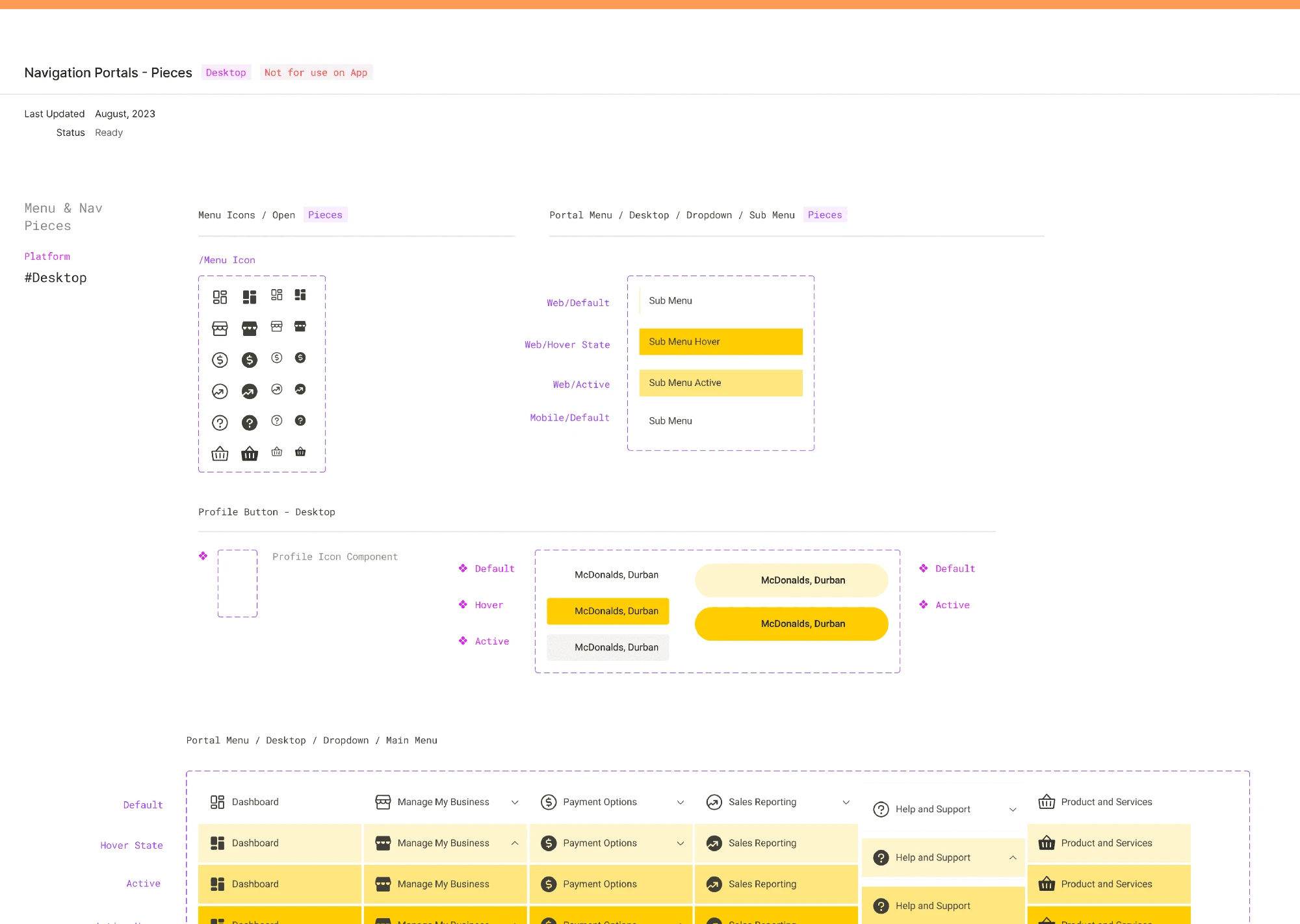
Task: Expand Sales Reporting chevron in Default row
Action: pos(846,802)
